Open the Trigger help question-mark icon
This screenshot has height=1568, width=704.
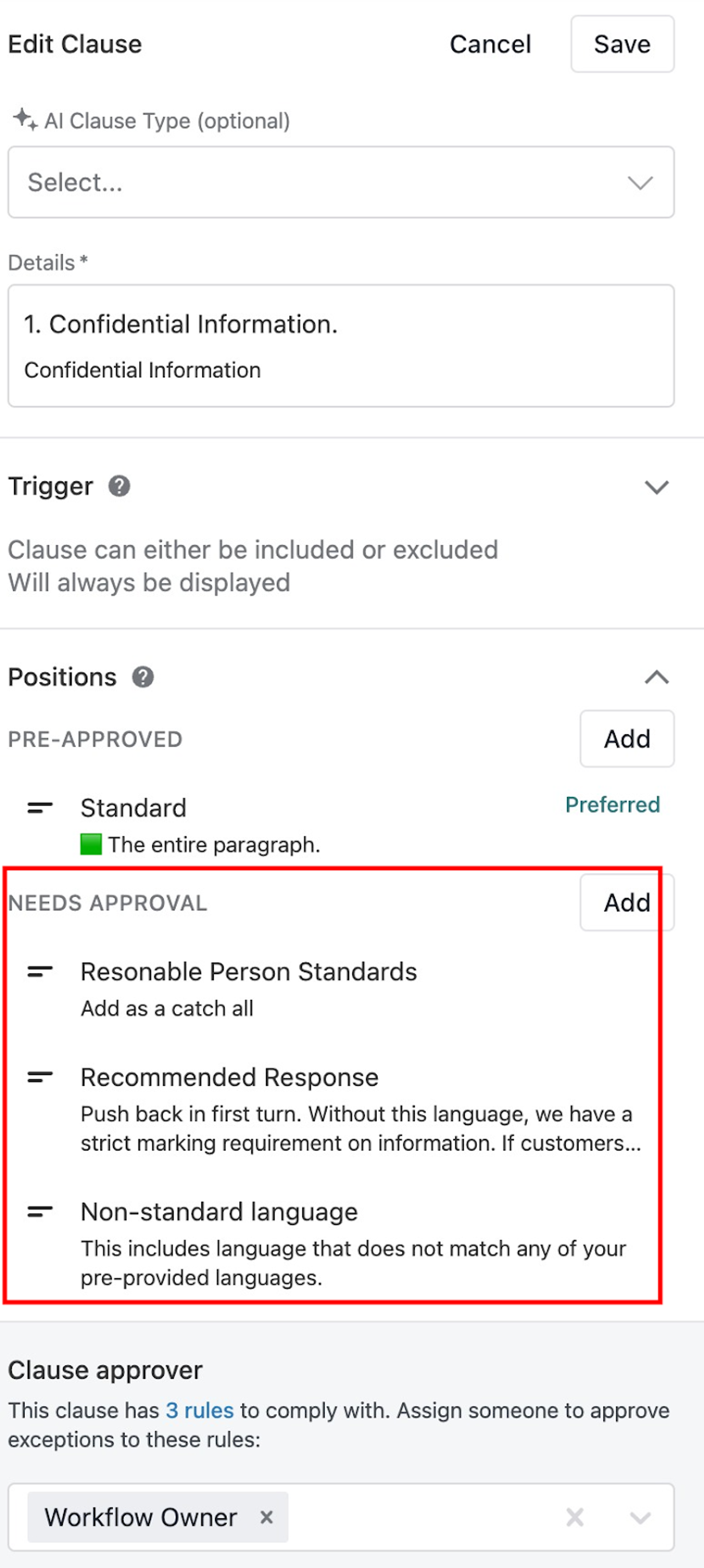(119, 486)
